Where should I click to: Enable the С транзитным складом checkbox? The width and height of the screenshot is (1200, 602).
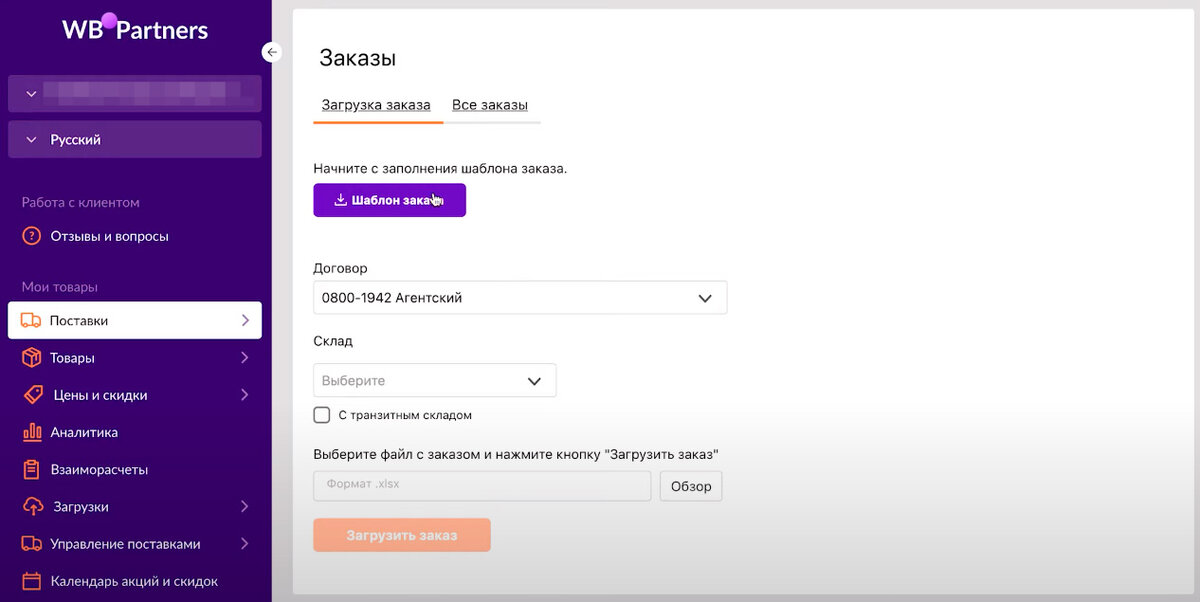(321, 415)
